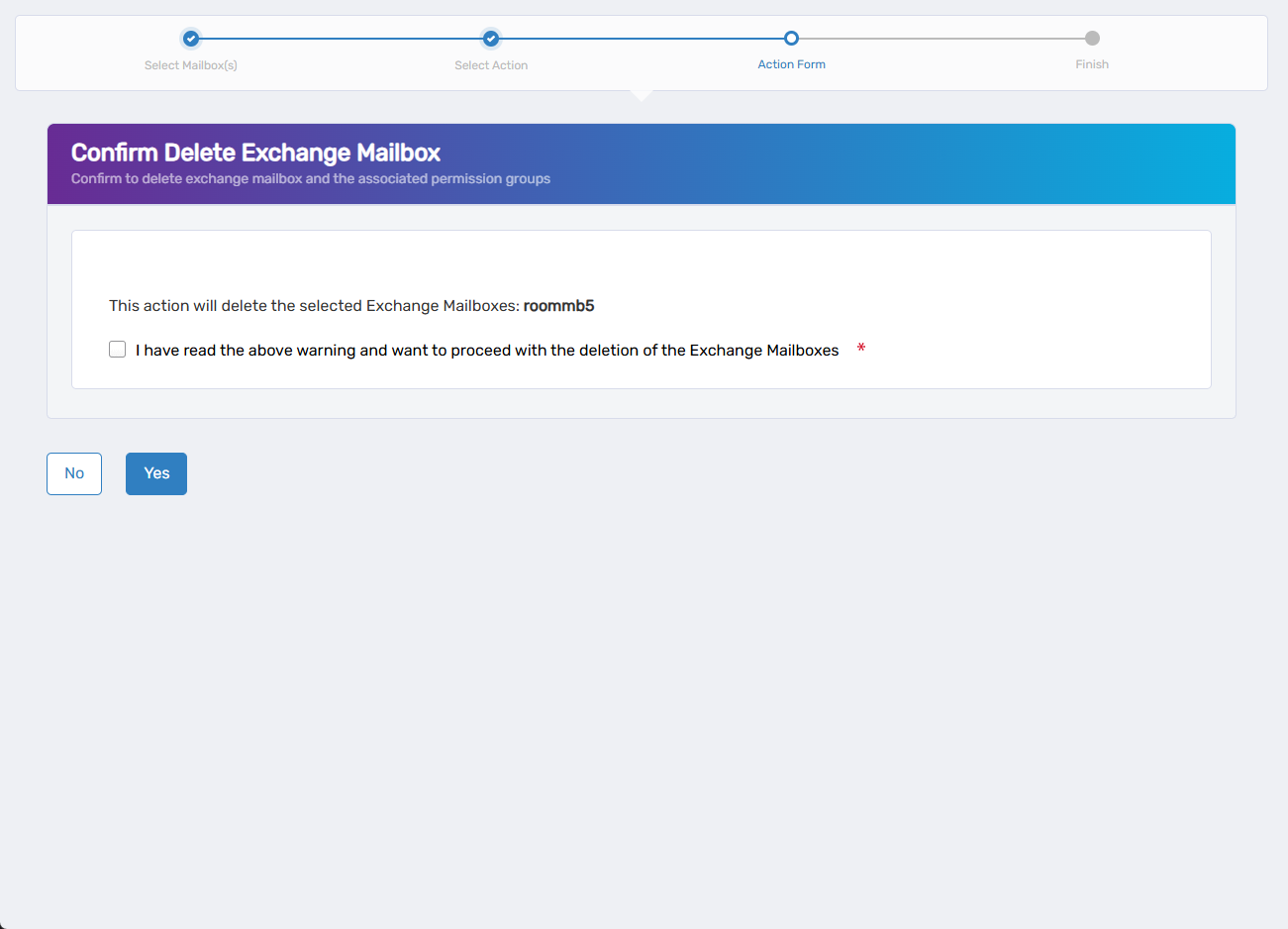Click progress line between Select Mailbox(s) and Select Action
The width and height of the screenshot is (1288, 929).
pyautogui.click(x=342, y=39)
